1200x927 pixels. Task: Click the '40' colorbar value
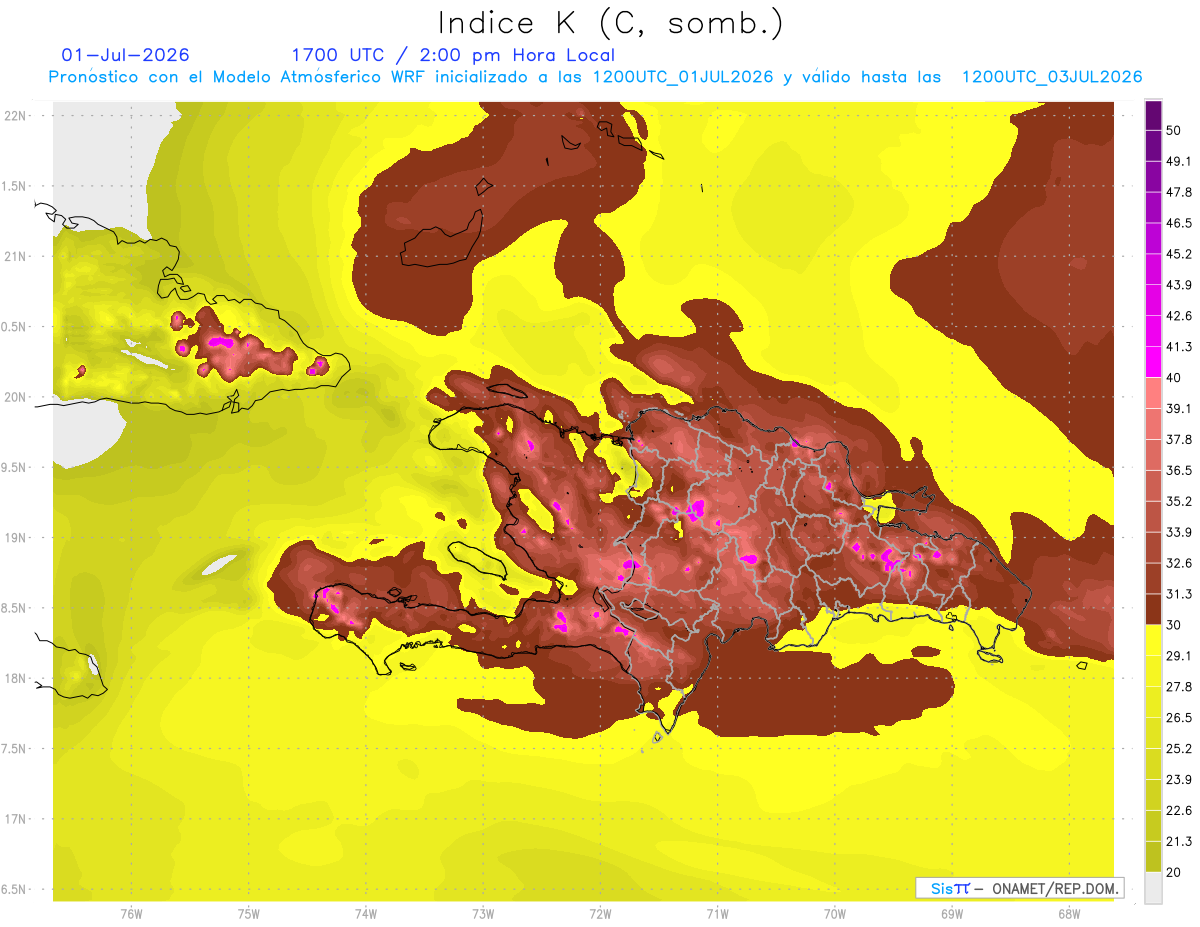[x=1176, y=378]
